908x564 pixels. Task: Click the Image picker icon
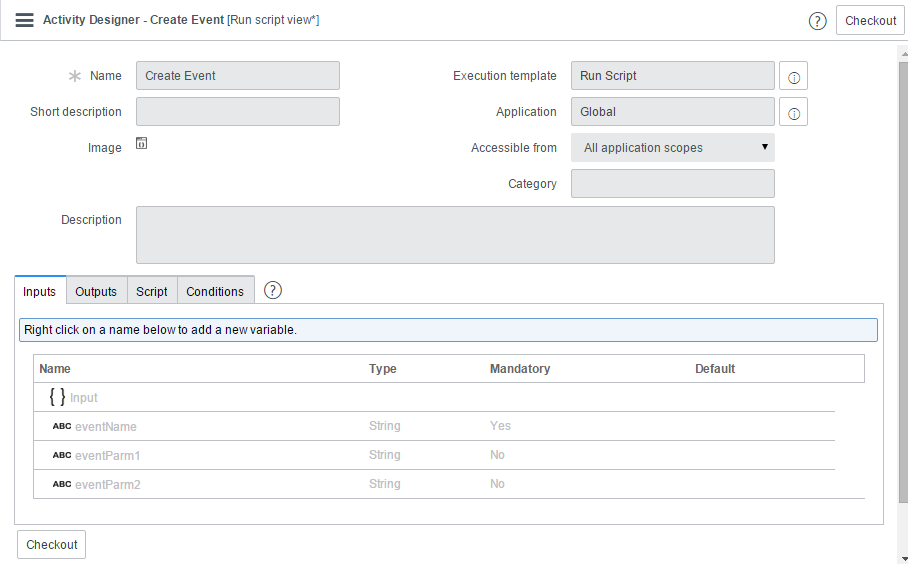pos(141,143)
